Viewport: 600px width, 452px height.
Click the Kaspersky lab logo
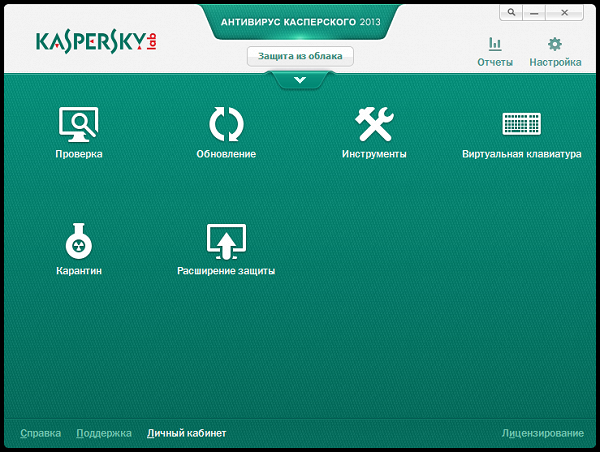pos(96,42)
